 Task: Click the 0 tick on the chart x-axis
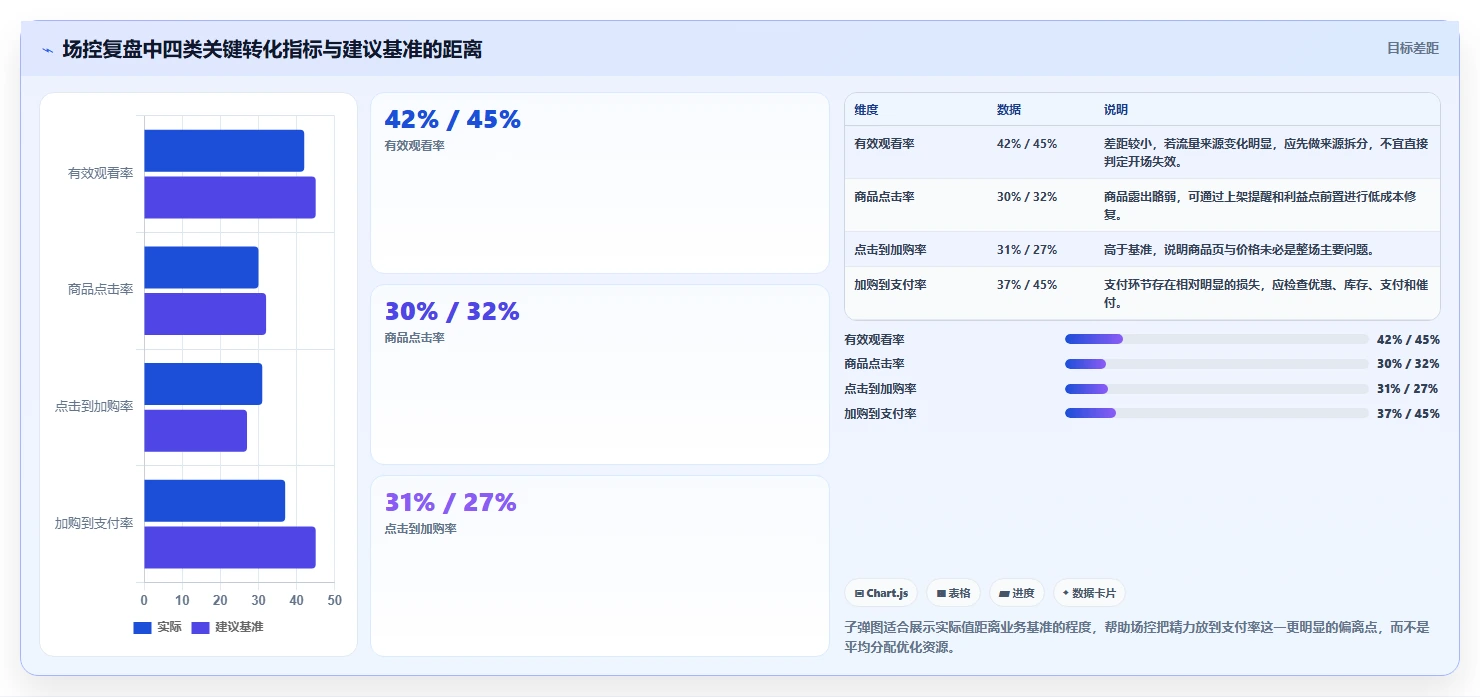click(x=144, y=600)
